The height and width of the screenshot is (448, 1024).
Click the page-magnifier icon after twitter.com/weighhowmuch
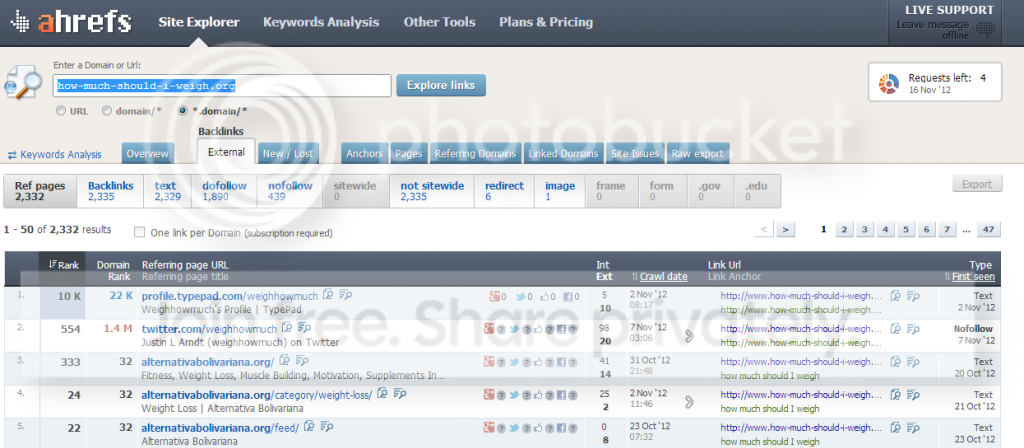coord(287,328)
